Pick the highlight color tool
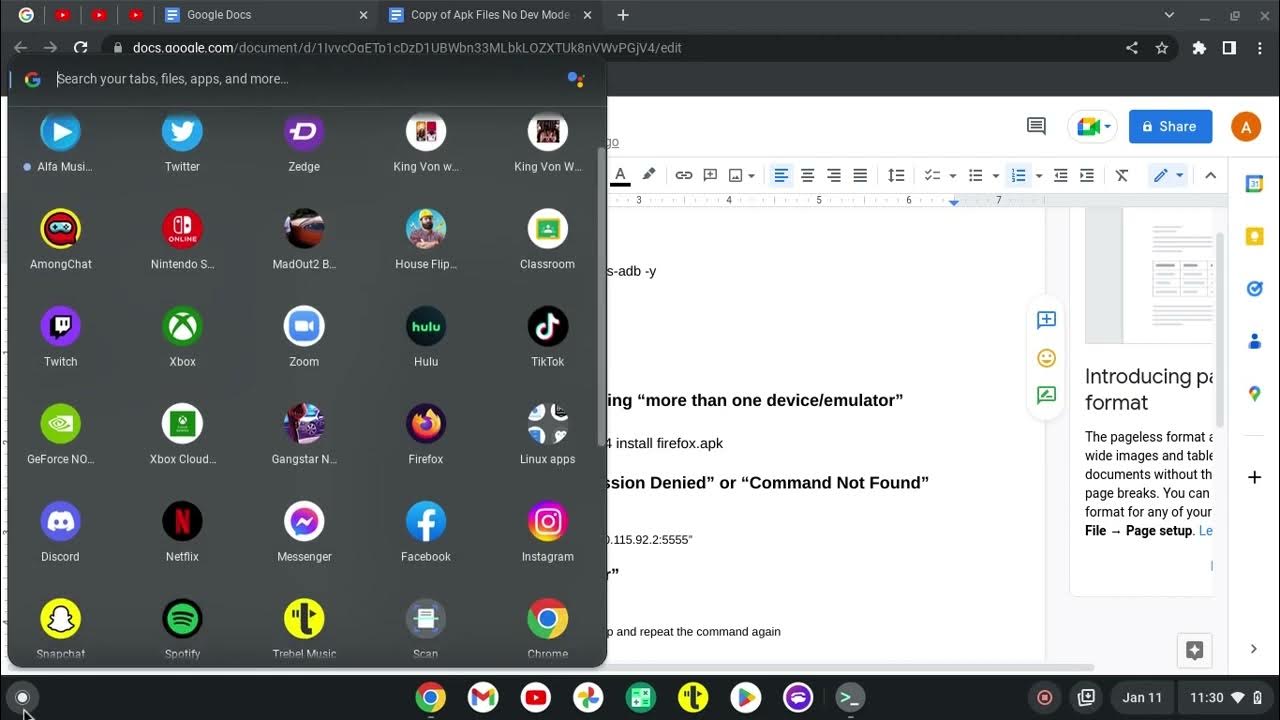 click(649, 175)
